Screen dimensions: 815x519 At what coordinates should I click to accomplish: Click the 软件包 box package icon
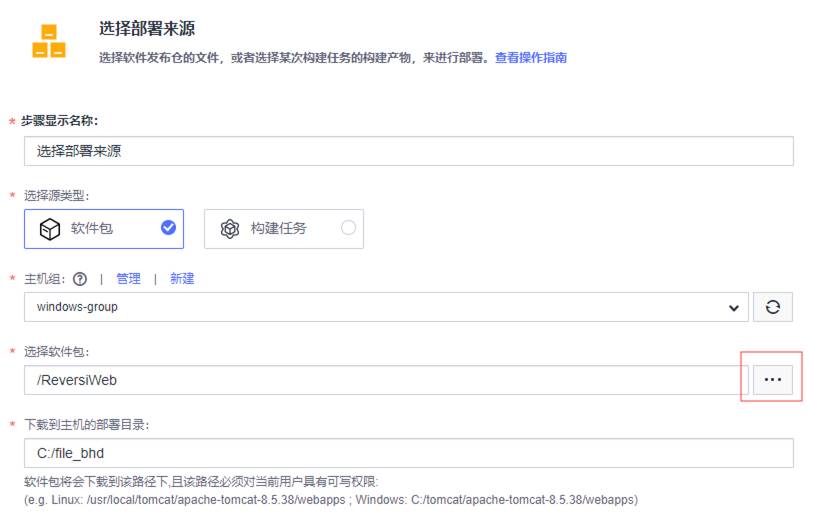click(50, 229)
